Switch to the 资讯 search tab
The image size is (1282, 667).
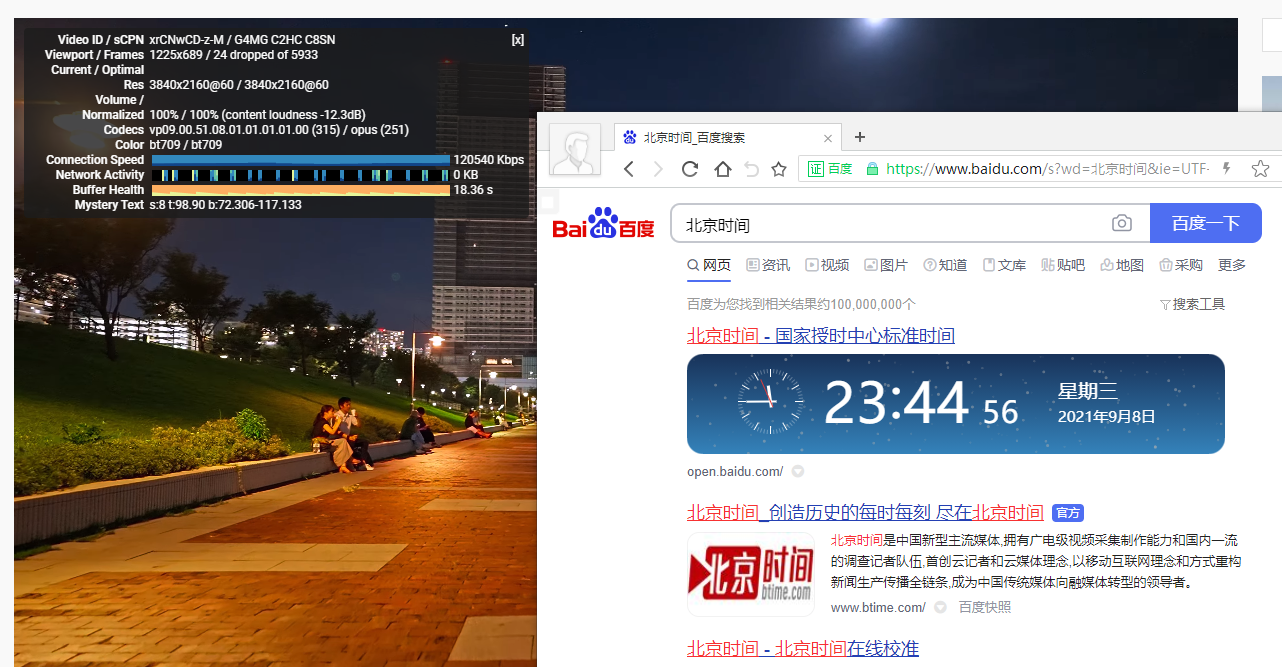click(768, 265)
